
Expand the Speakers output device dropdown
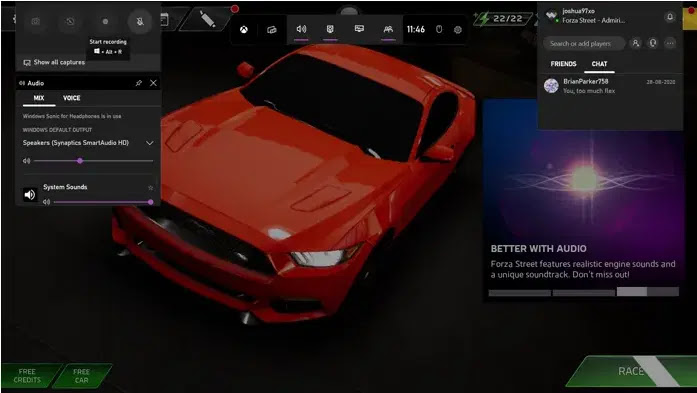tap(150, 143)
